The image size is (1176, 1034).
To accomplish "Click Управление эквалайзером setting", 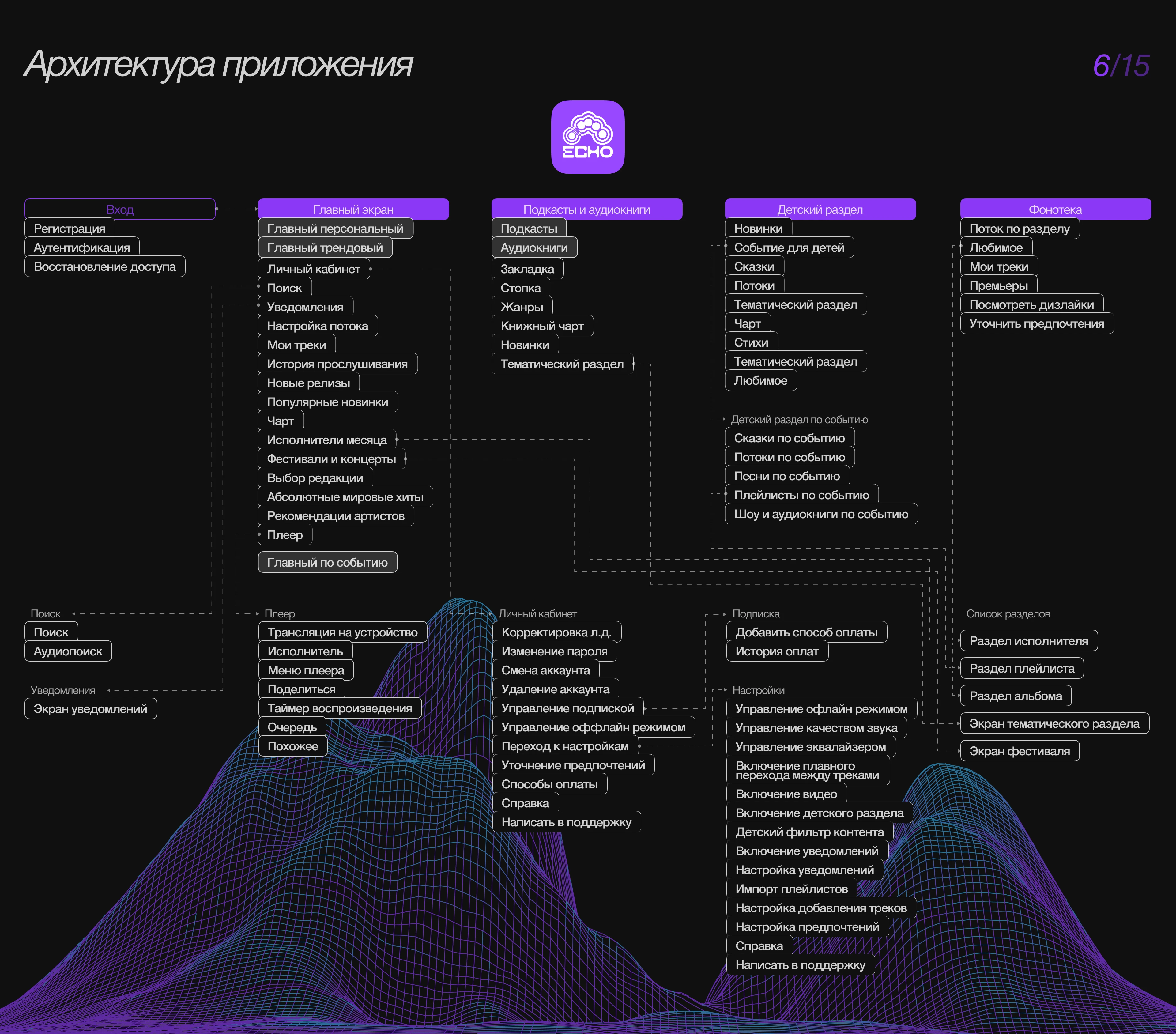I will pos(810,747).
